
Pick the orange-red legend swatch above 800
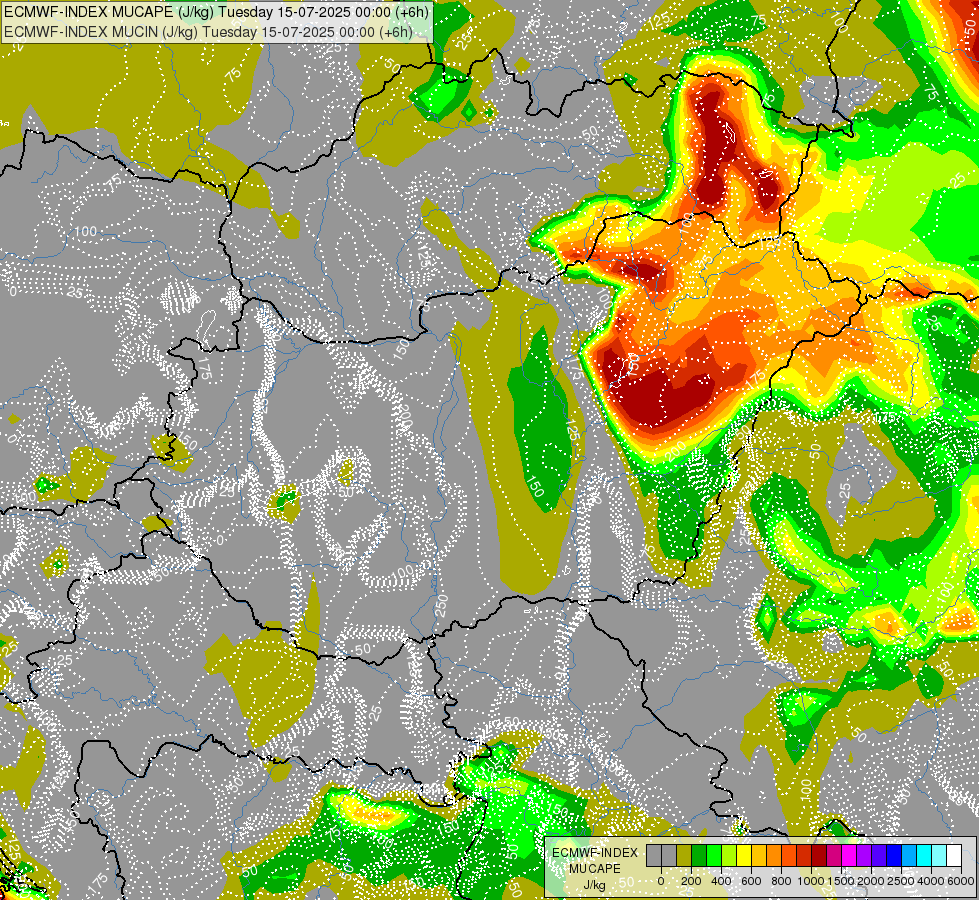pyautogui.click(x=789, y=856)
